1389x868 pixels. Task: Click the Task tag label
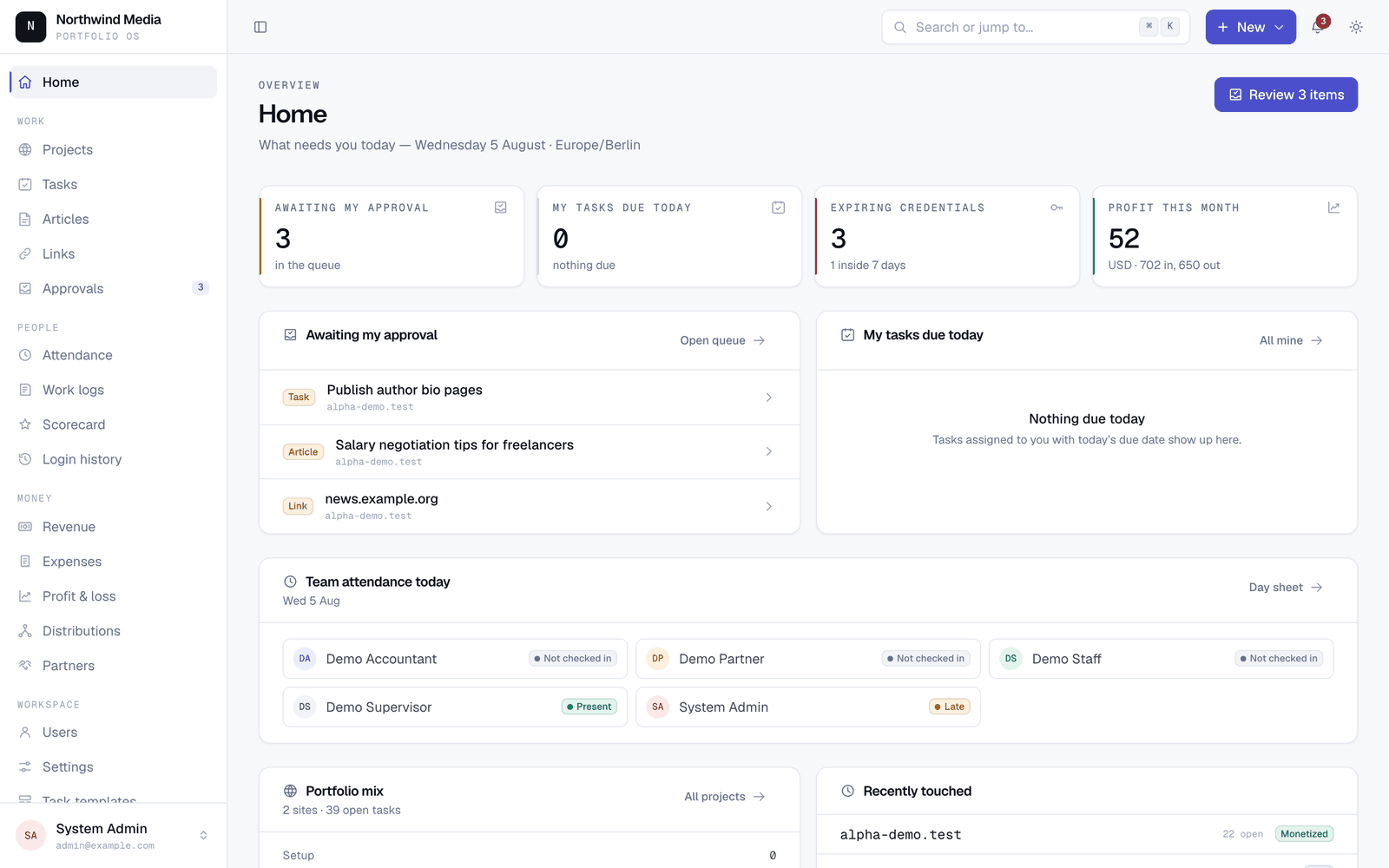[x=299, y=398]
